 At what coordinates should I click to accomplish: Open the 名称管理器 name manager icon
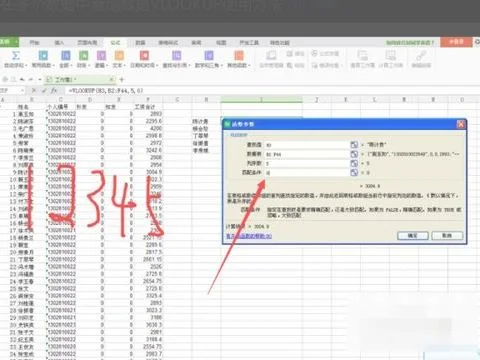271,55
